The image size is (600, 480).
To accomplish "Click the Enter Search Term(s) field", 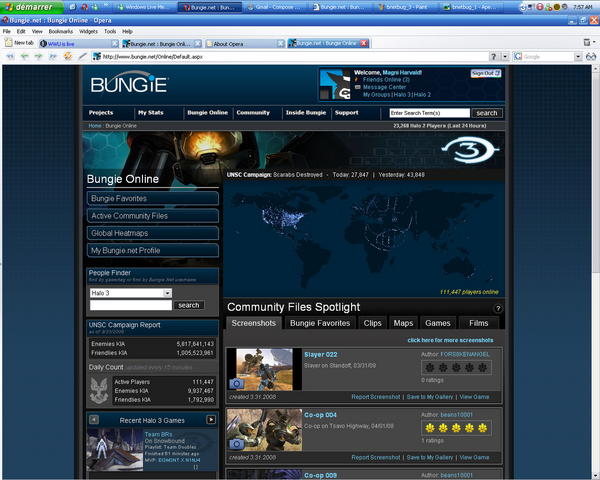I will pyautogui.click(x=429, y=113).
